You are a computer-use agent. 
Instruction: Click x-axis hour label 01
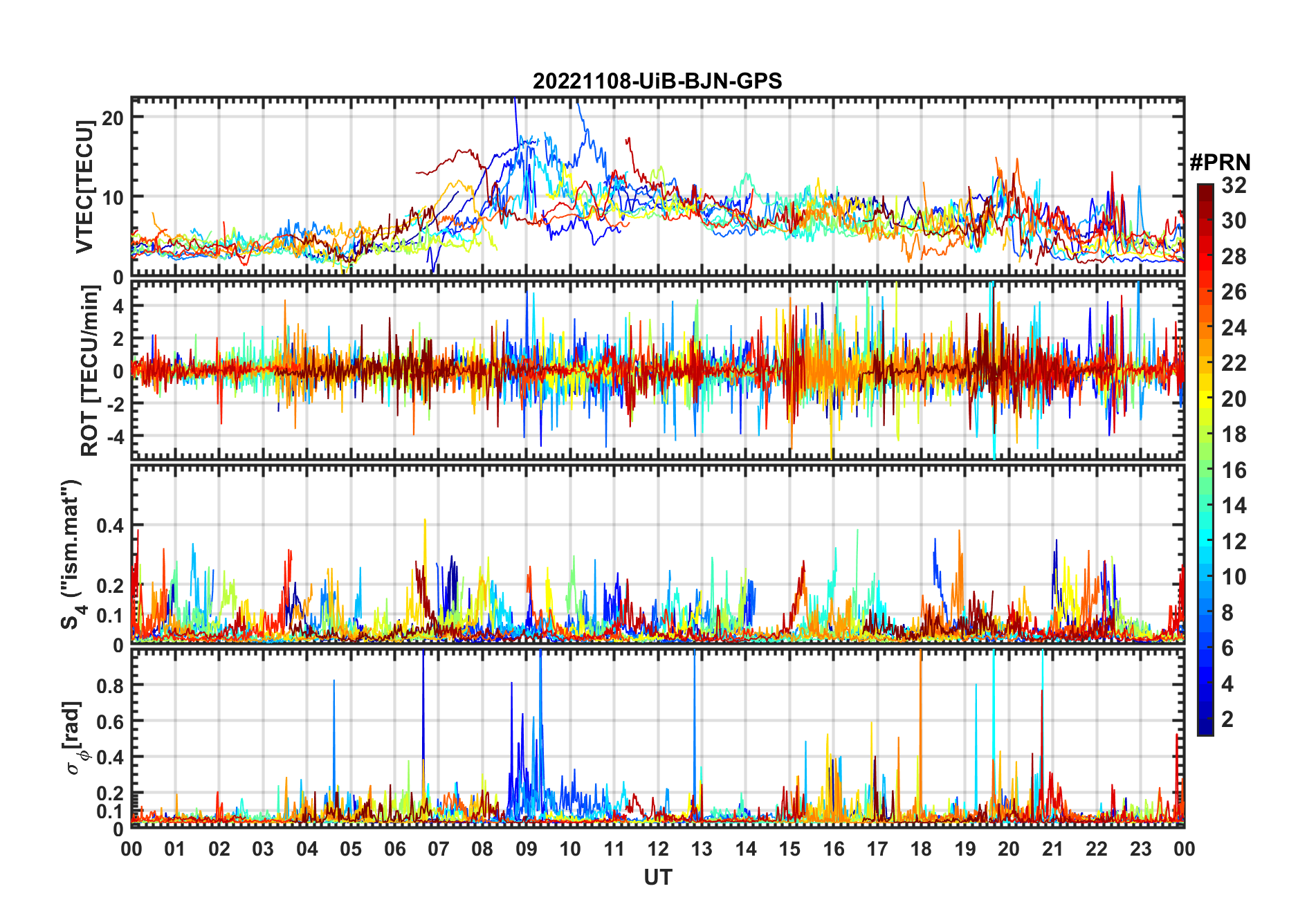pos(175,849)
